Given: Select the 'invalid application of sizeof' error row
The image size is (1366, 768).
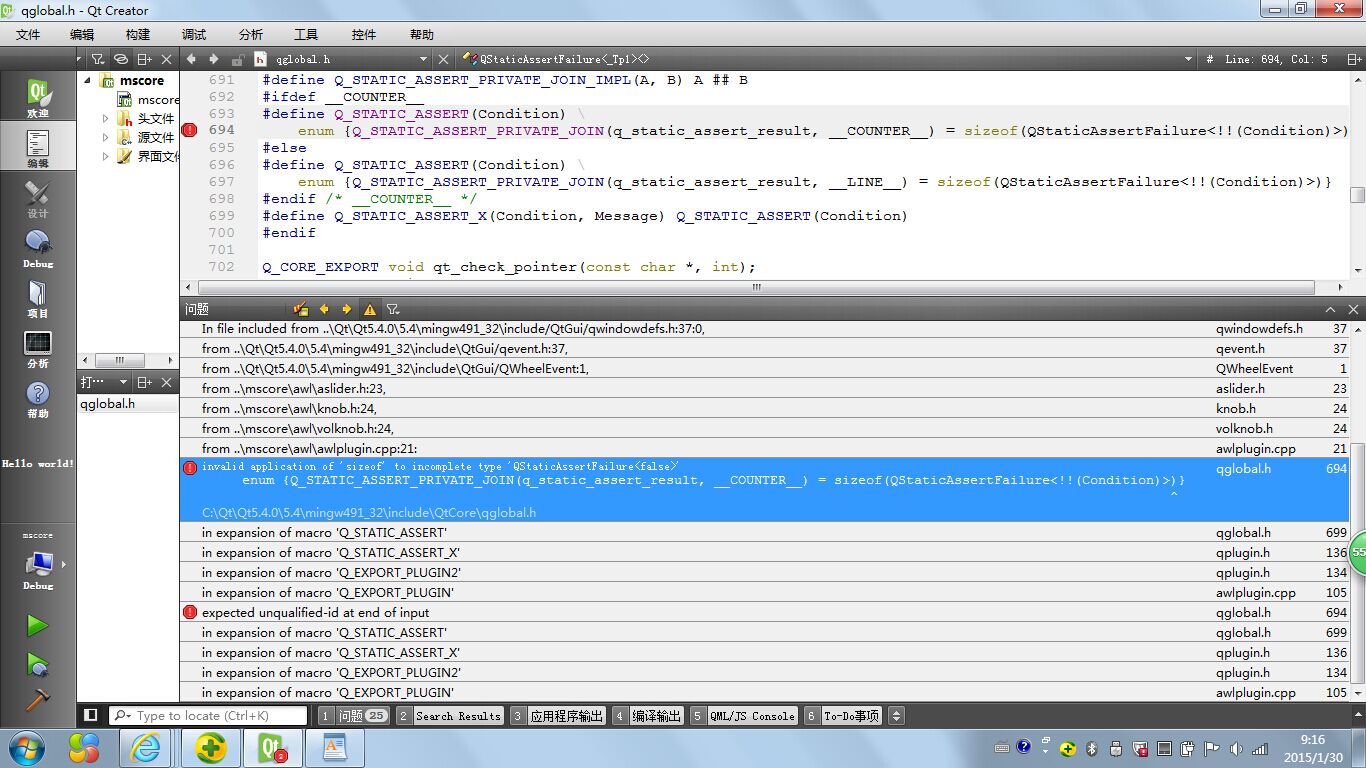Looking at the screenshot, I should click(x=764, y=490).
